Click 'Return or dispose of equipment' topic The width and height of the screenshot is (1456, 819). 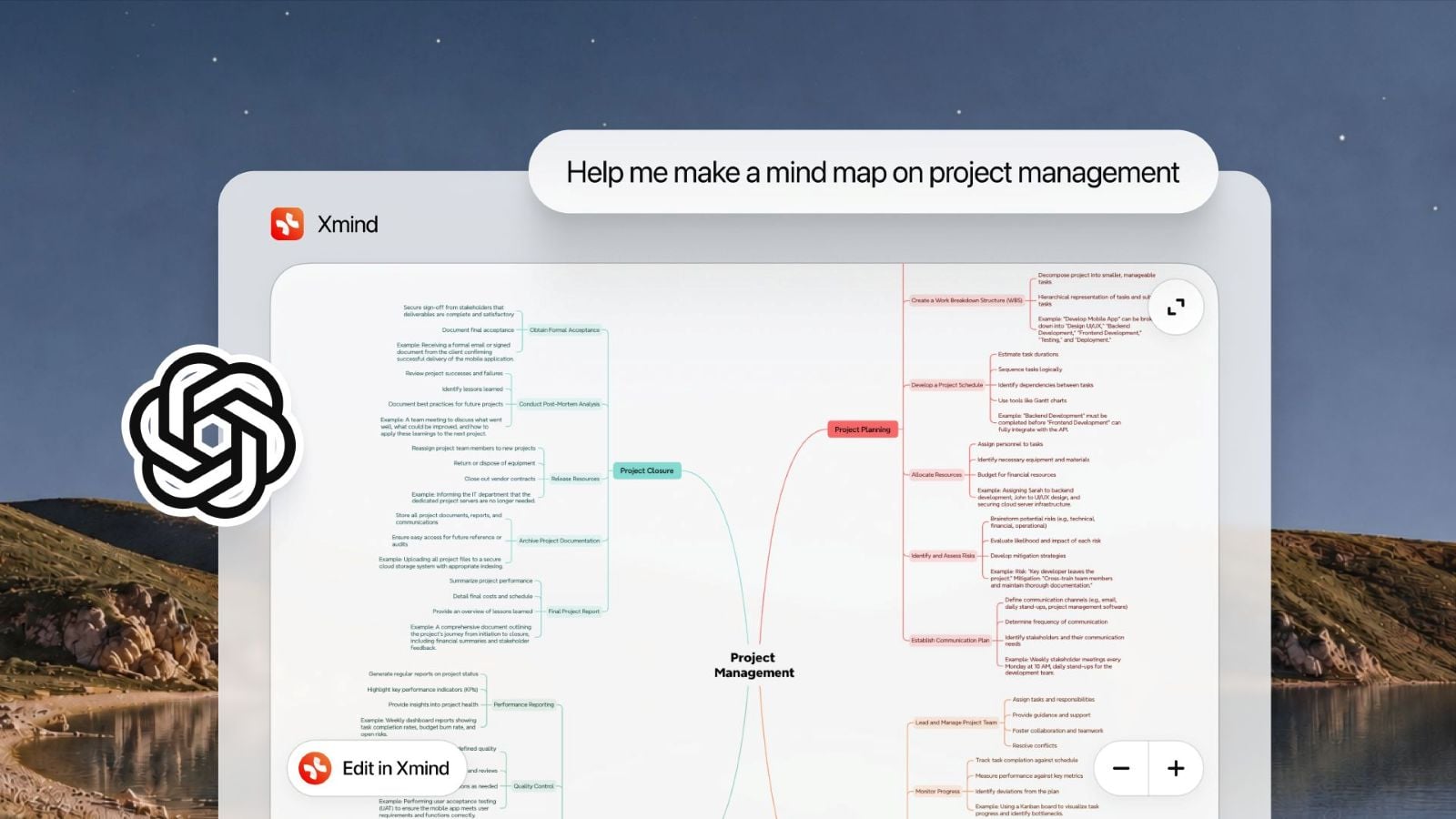pos(495,463)
